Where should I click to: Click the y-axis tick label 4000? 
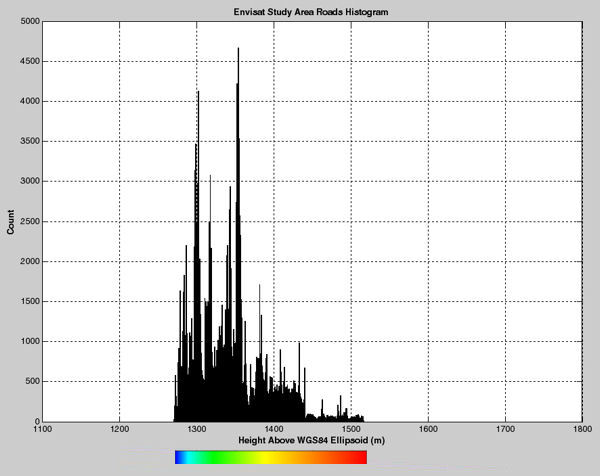tap(30, 101)
